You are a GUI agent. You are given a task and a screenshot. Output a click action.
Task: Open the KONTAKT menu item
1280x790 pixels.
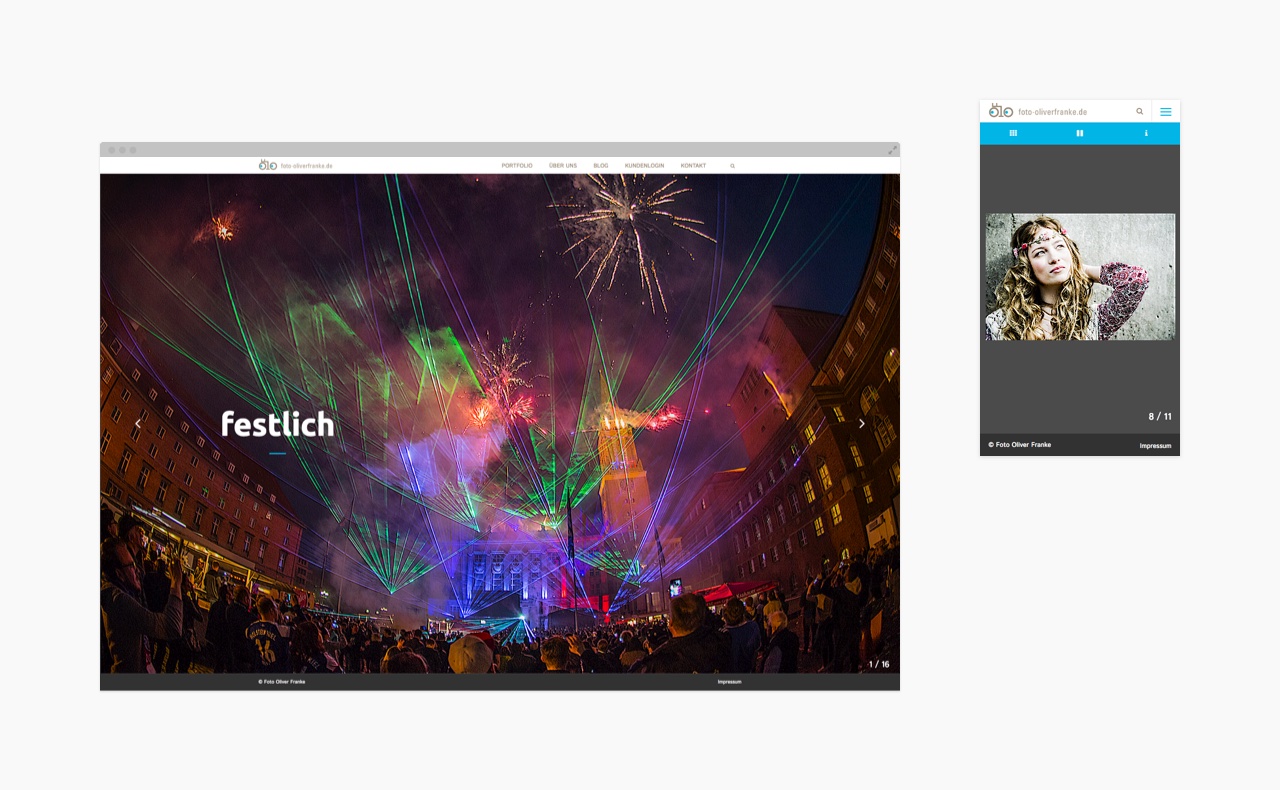[693, 165]
